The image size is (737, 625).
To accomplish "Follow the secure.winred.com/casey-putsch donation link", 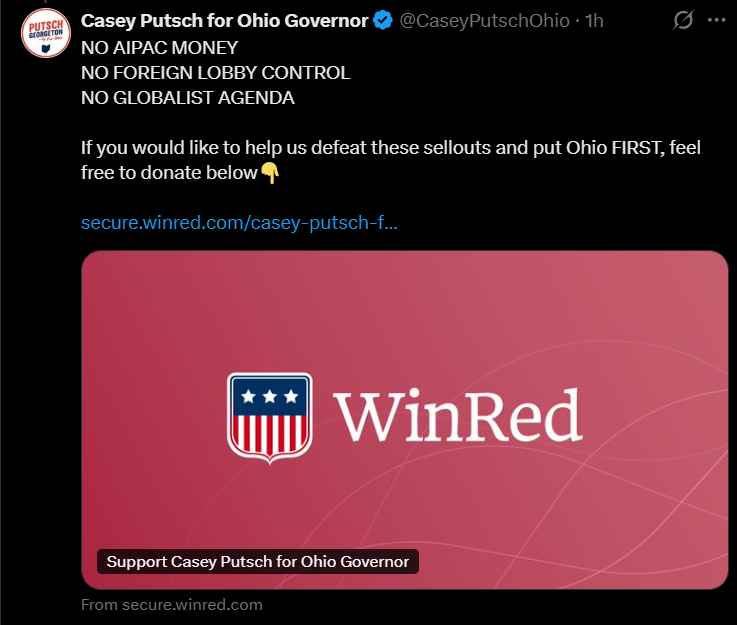I will click(x=239, y=222).
